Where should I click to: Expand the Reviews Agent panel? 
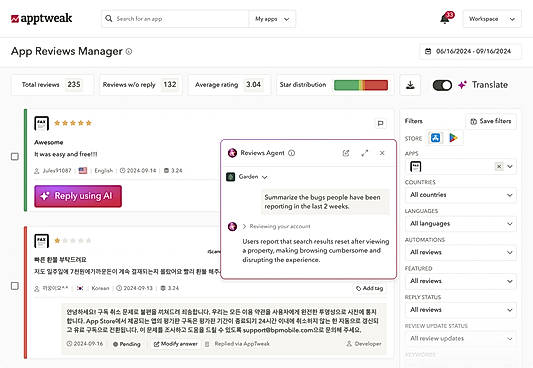(364, 153)
